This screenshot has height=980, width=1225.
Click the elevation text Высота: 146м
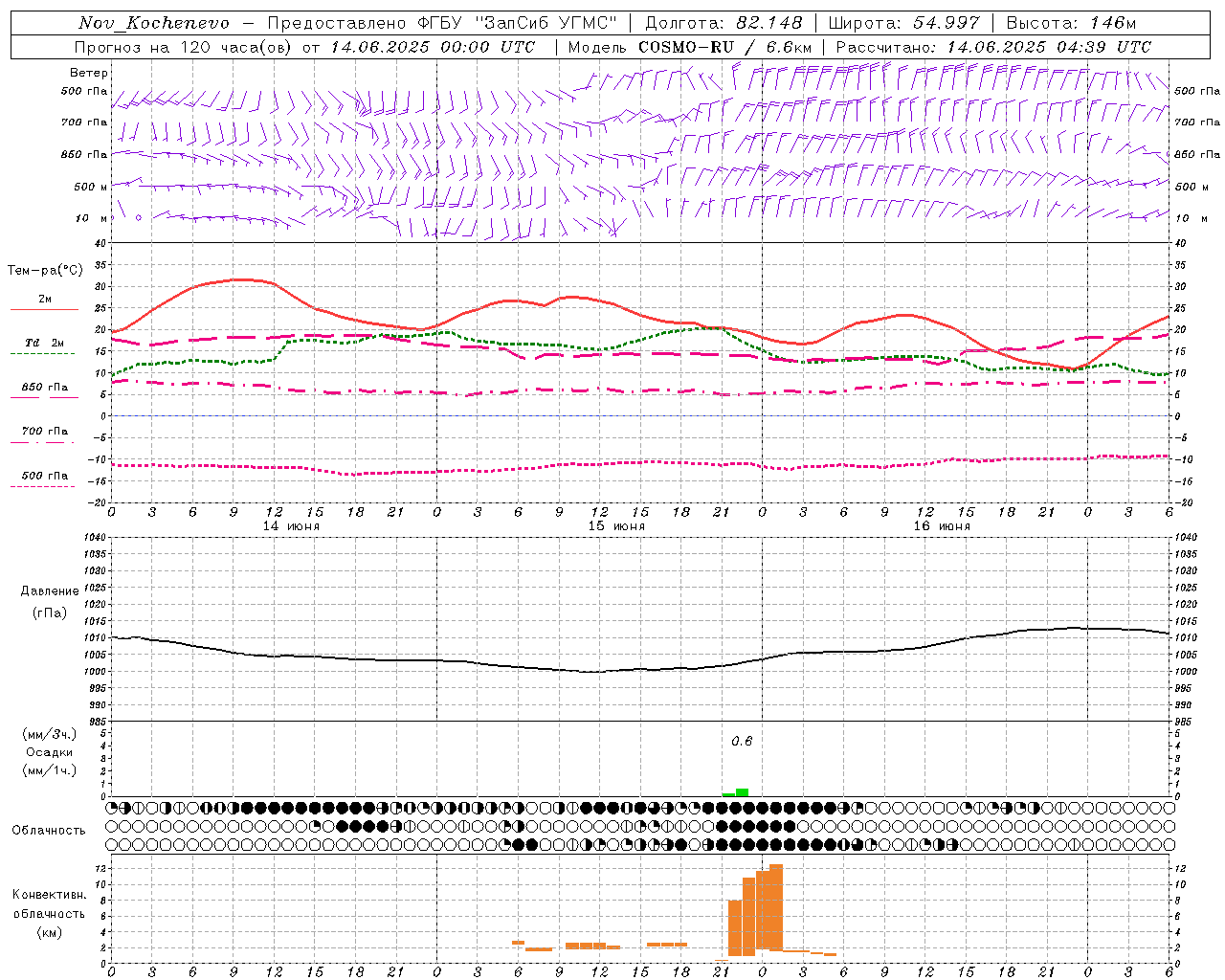1072,23
